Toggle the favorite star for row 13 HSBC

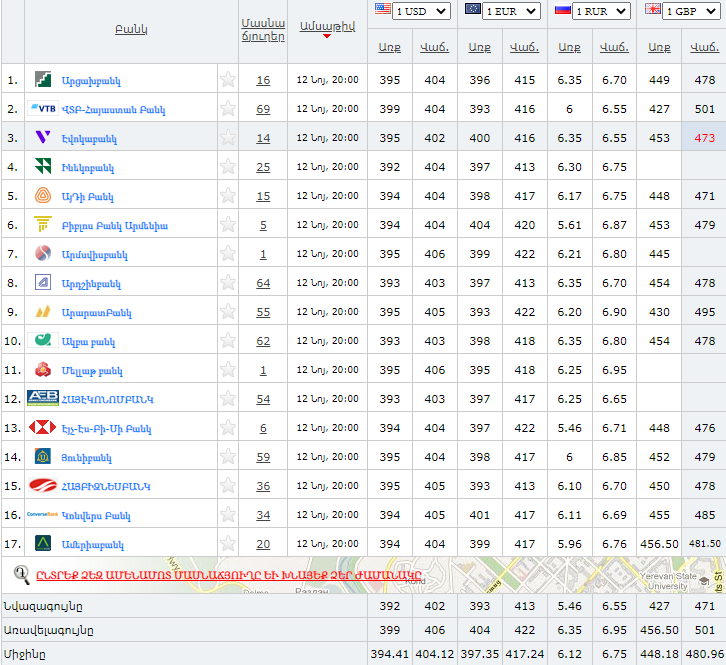click(228, 427)
